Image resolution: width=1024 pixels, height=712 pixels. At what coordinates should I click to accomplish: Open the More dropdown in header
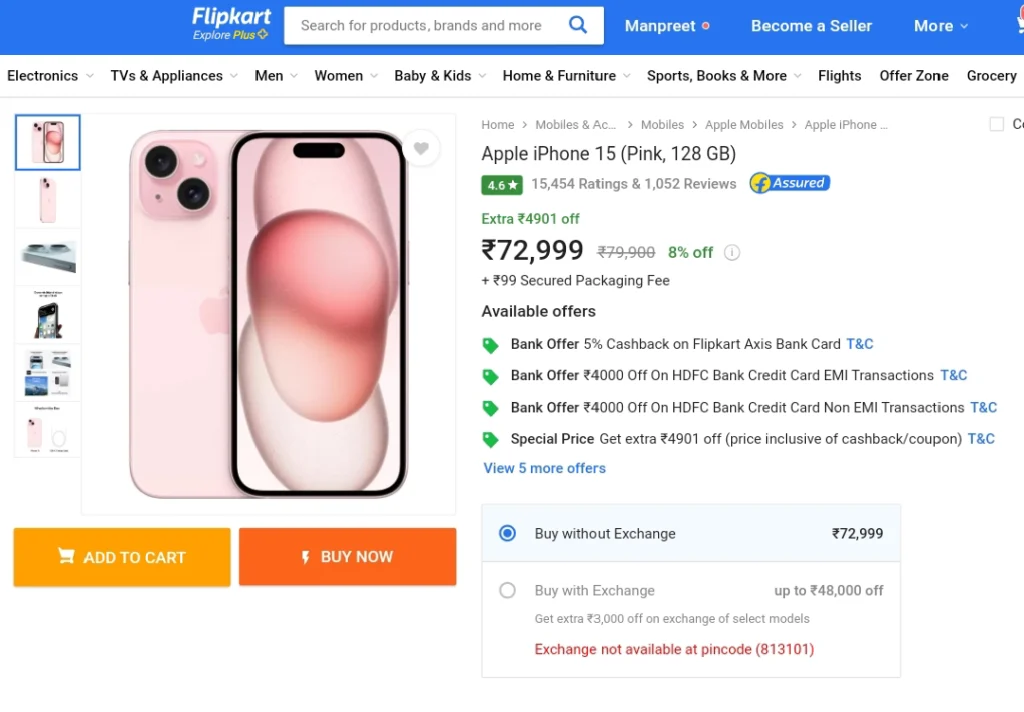(940, 26)
